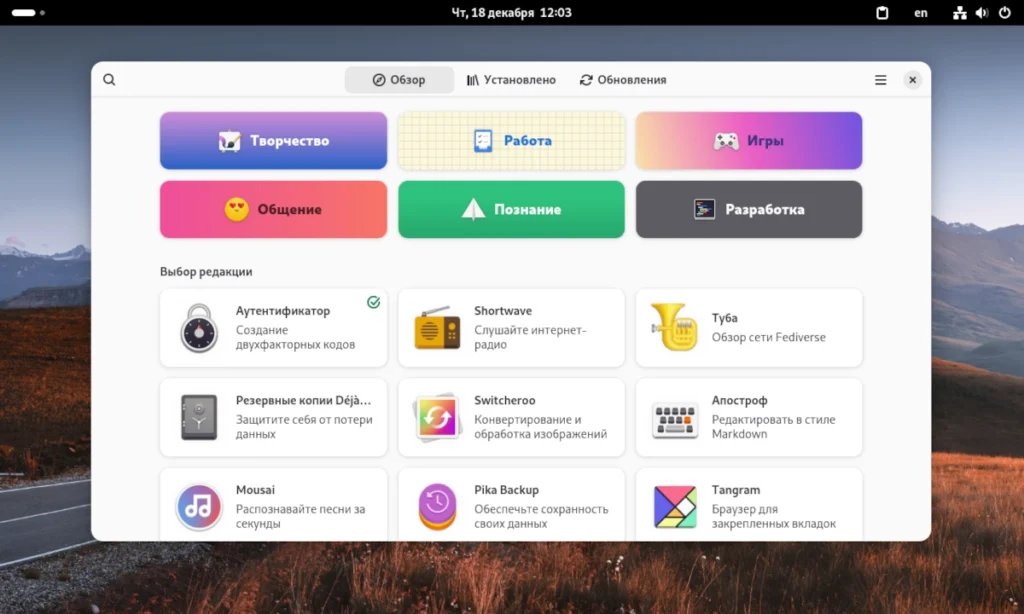Click the Switcheroo app title
This screenshot has width=1024, height=614.
point(505,400)
